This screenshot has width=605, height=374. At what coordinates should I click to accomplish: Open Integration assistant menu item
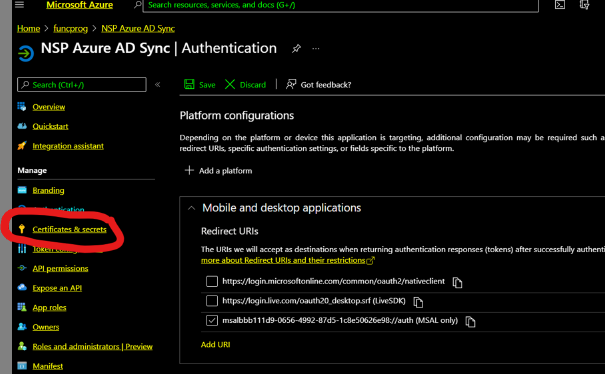(68, 146)
